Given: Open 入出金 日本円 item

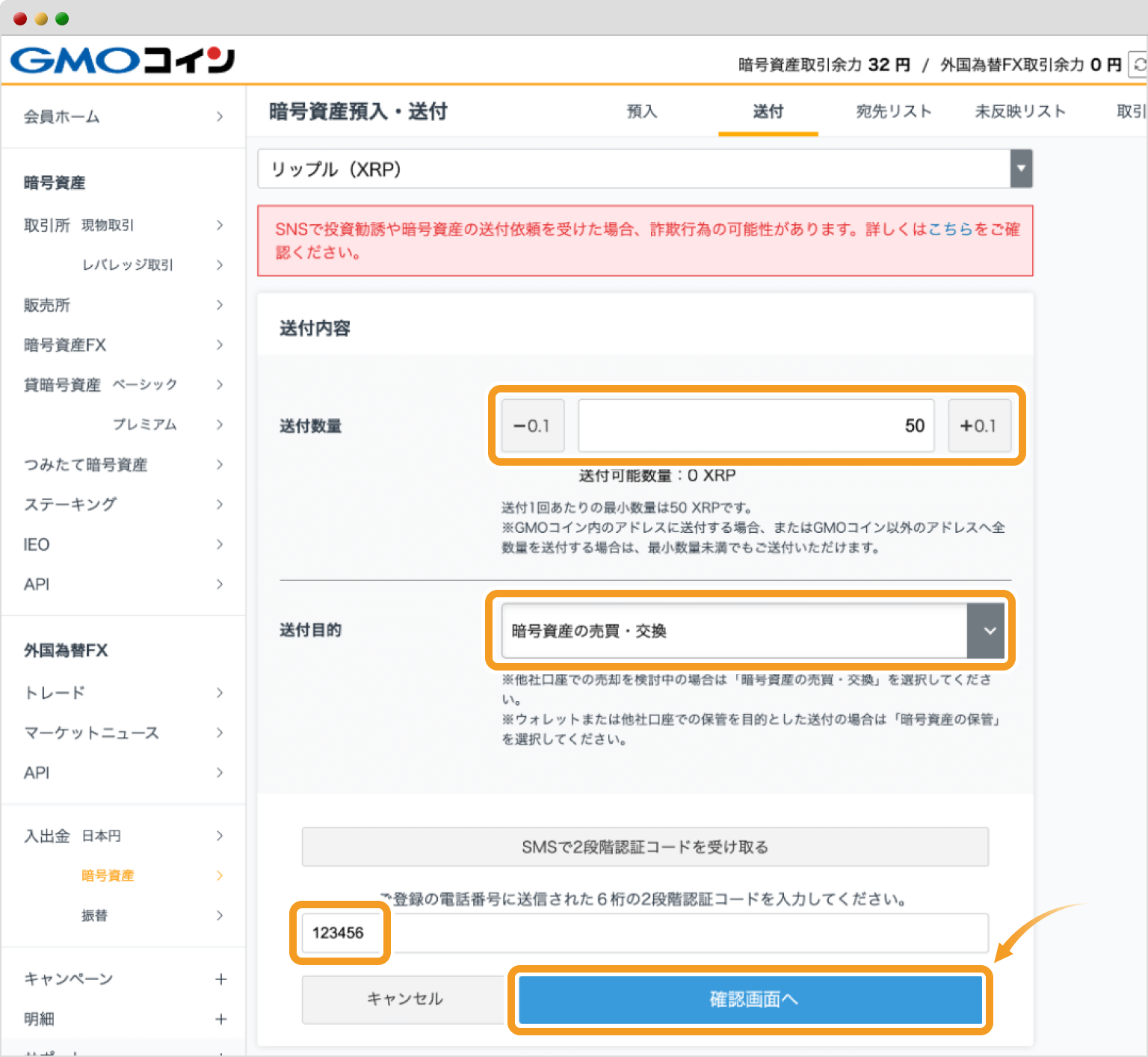Looking at the screenshot, I should pyautogui.click(x=123, y=836).
